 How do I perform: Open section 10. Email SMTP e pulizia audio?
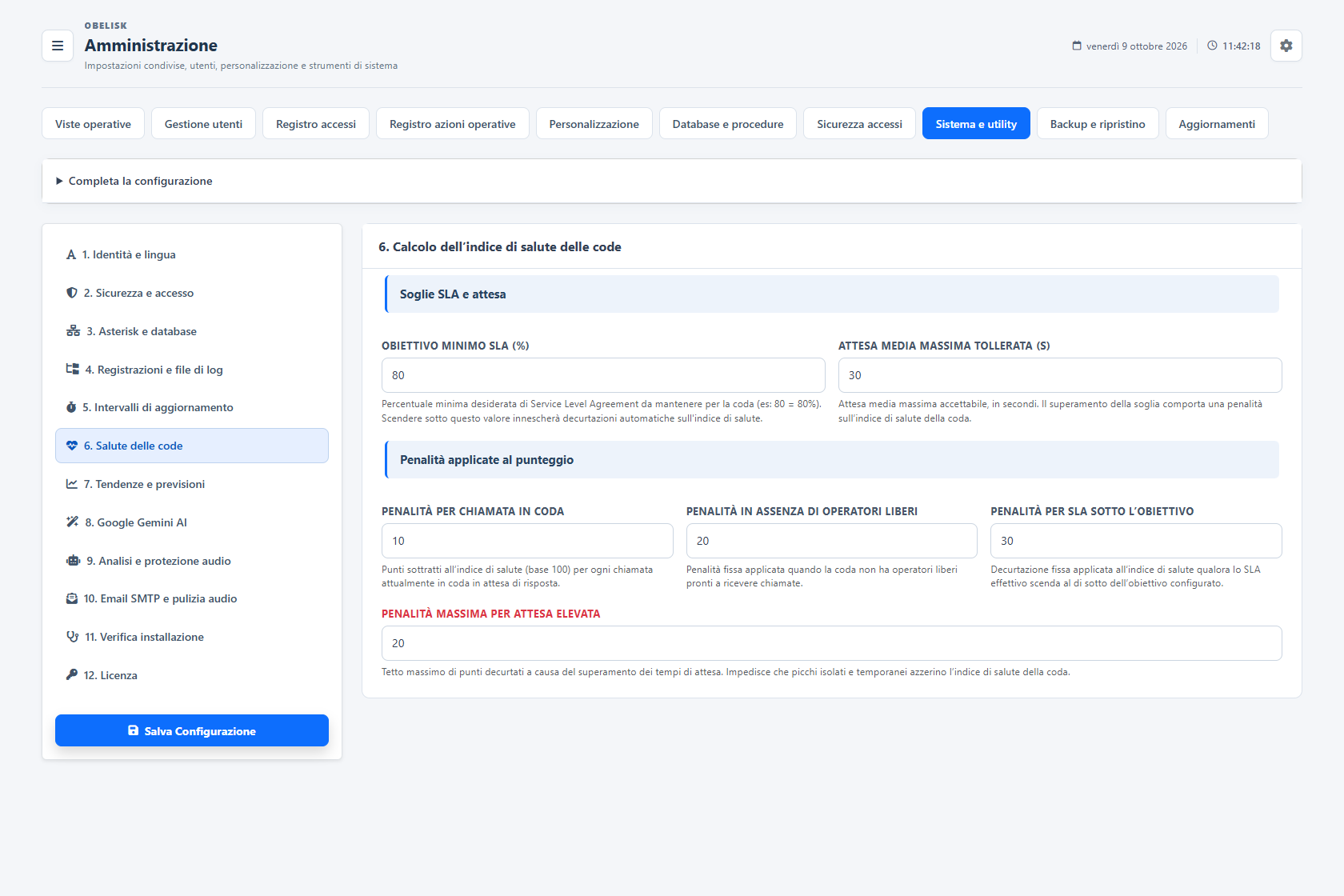[x=192, y=598]
